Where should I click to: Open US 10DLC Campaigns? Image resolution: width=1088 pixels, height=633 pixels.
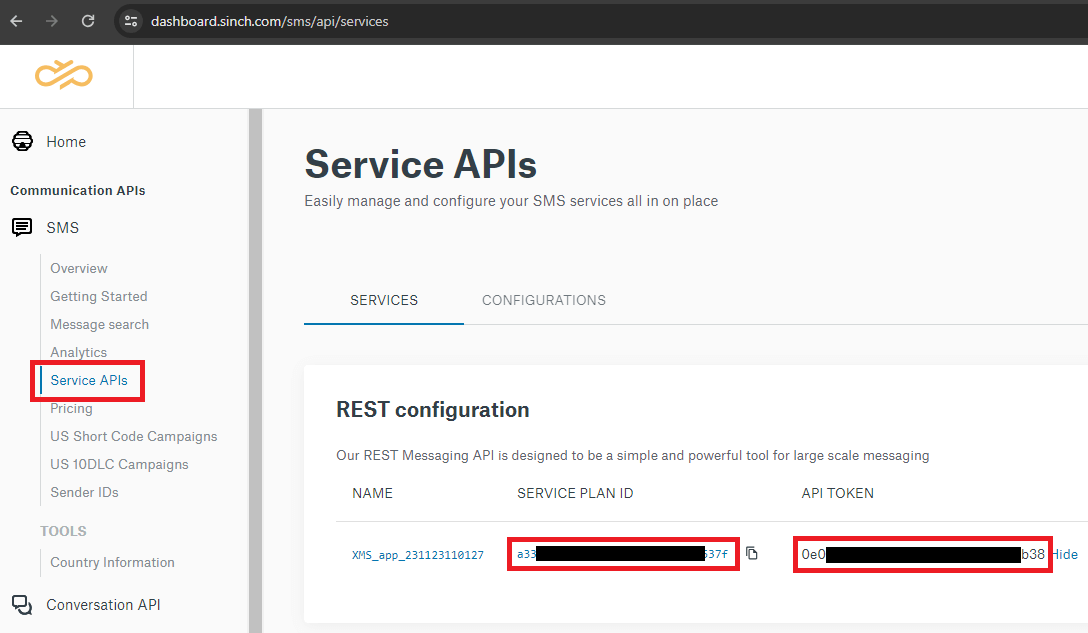[x=119, y=464]
